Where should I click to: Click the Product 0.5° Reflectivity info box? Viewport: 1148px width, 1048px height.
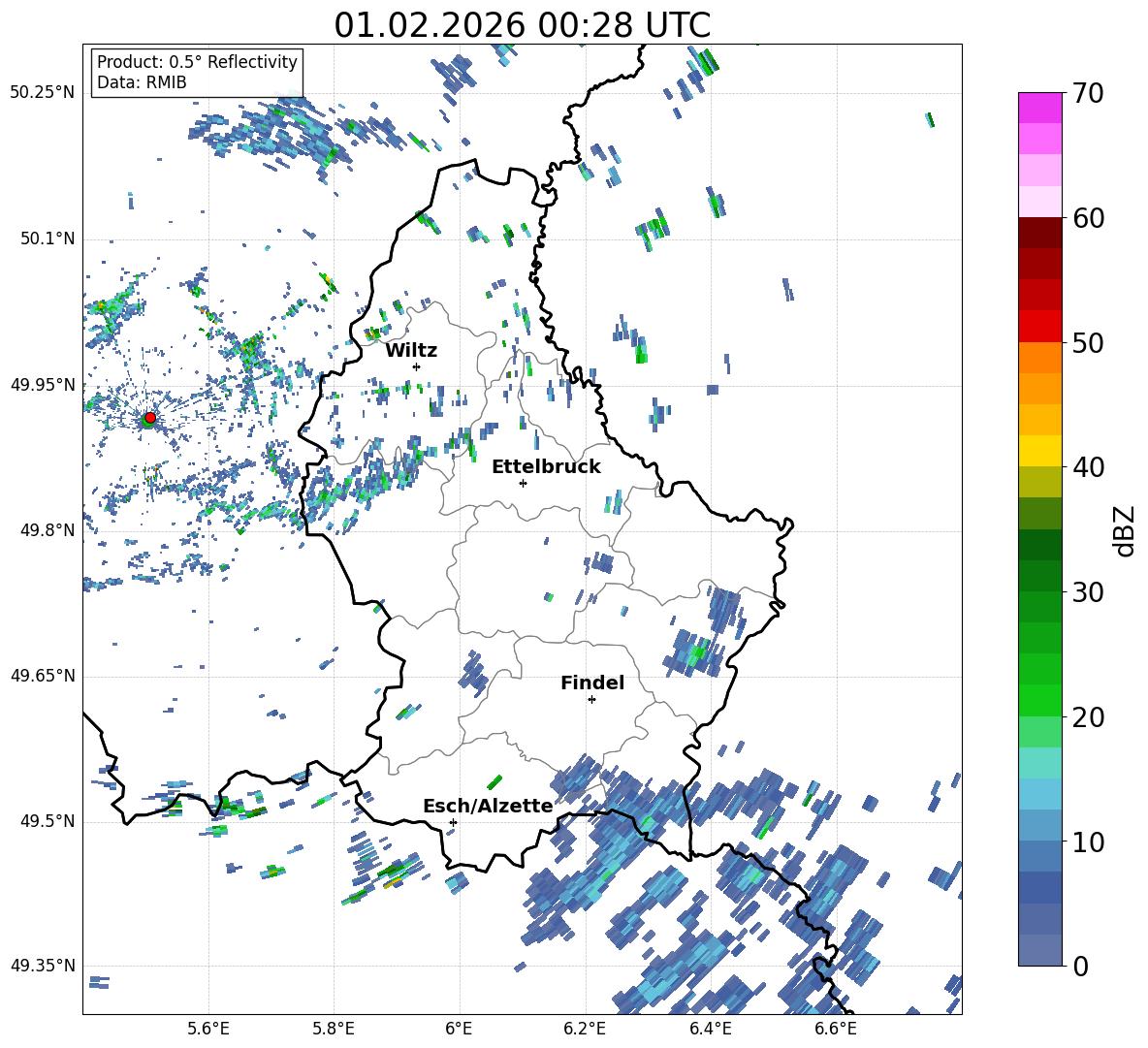pos(197,73)
